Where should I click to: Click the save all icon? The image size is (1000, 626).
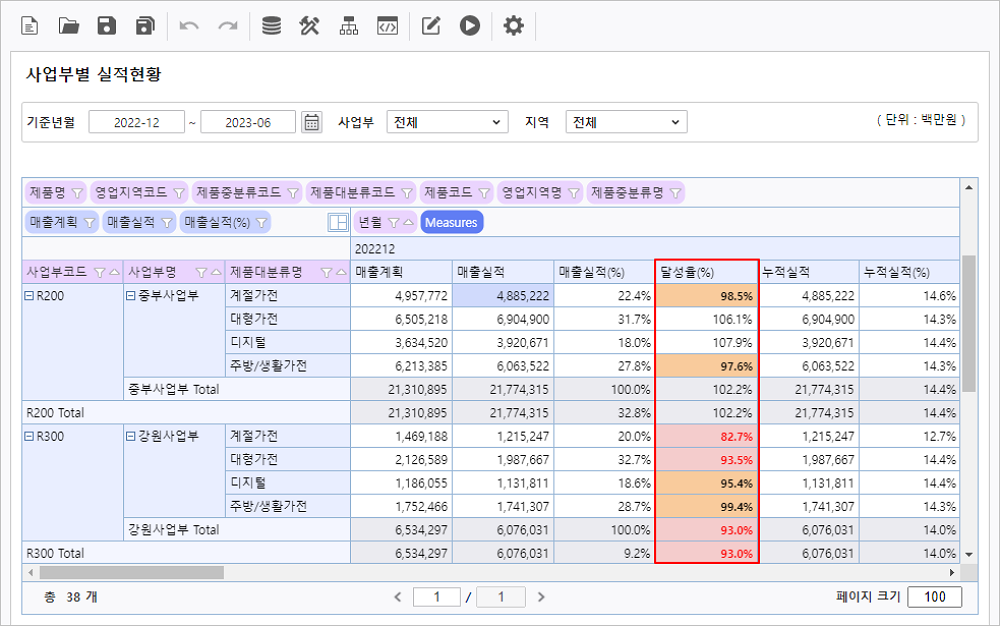146,26
